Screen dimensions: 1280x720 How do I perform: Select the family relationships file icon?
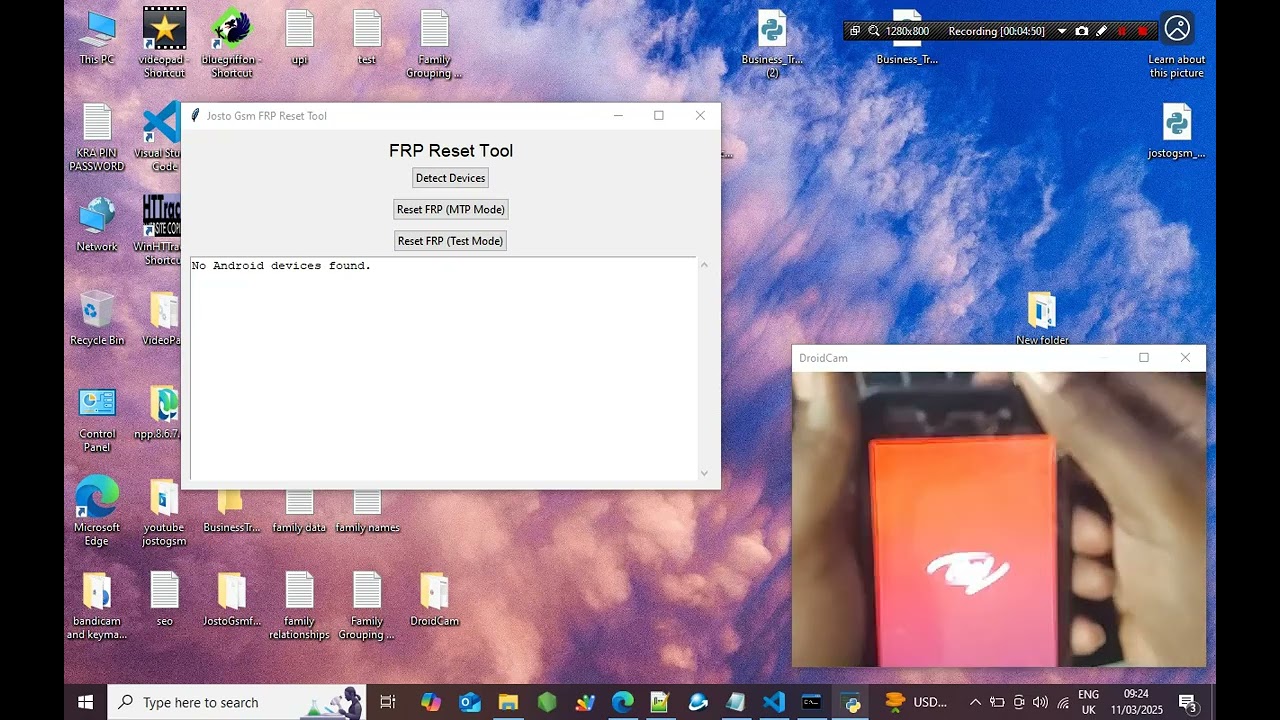[299, 605]
